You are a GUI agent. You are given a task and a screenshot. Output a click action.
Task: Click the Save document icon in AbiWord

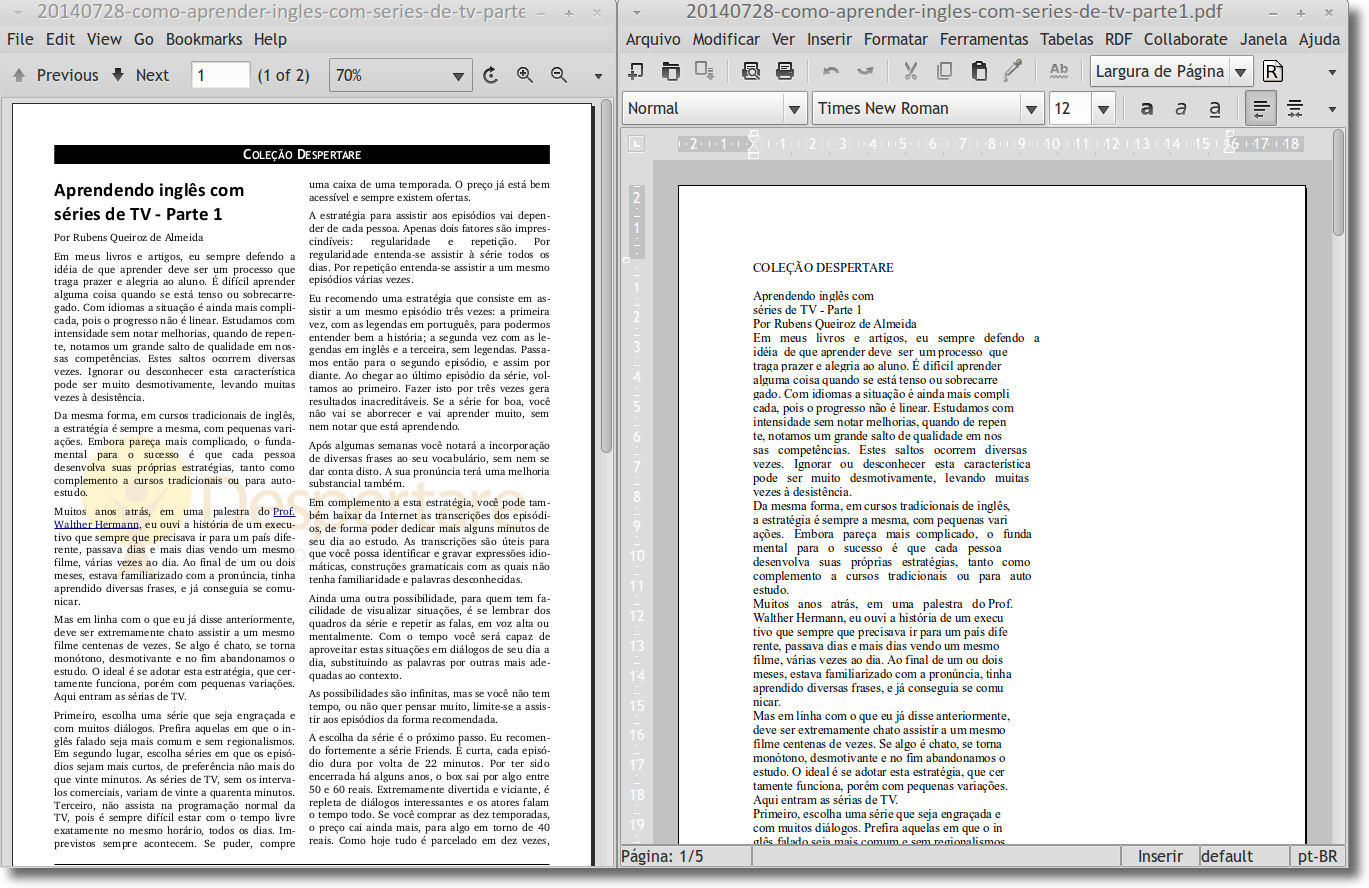point(705,71)
